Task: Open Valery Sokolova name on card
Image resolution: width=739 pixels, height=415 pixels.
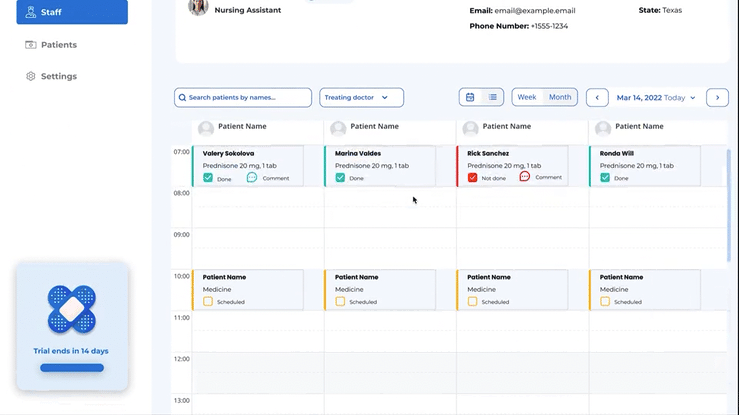Action: [x=229, y=153]
